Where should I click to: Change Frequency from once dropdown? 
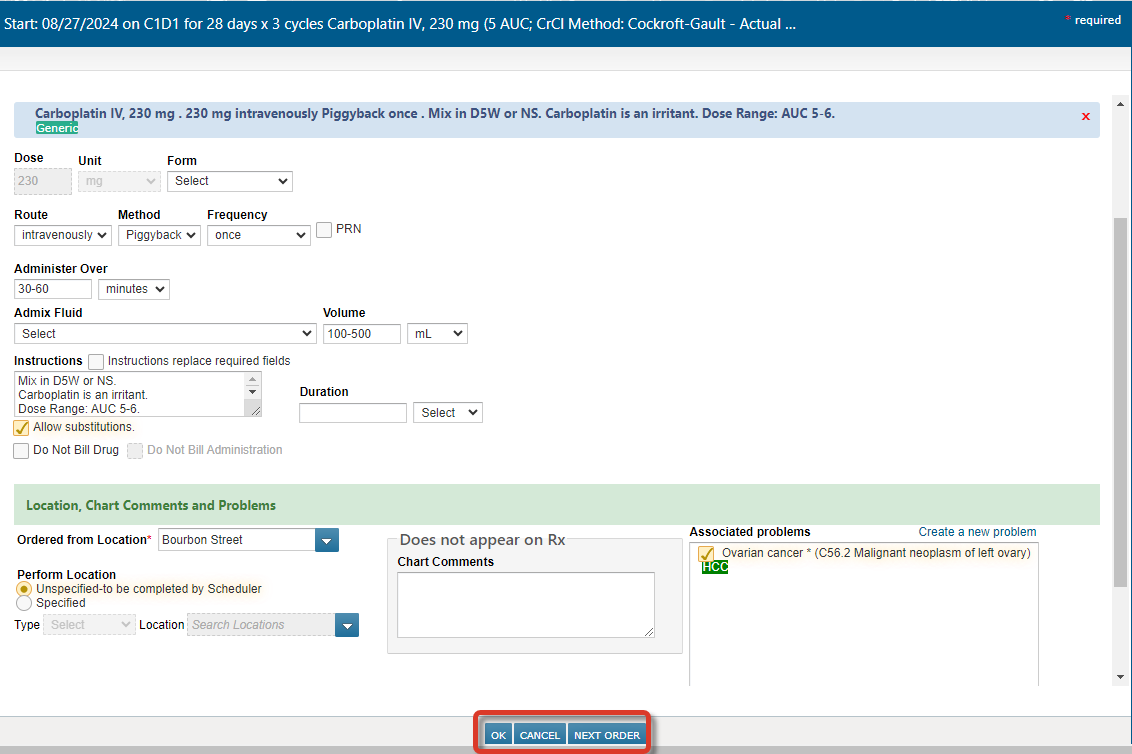[259, 235]
